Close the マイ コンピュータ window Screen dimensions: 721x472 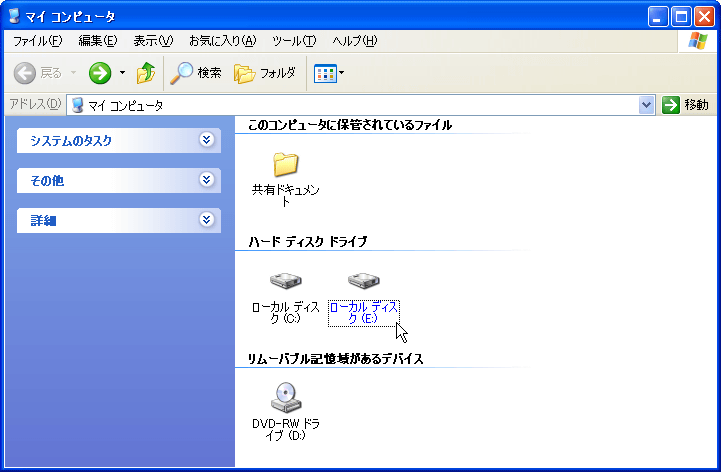point(704,17)
